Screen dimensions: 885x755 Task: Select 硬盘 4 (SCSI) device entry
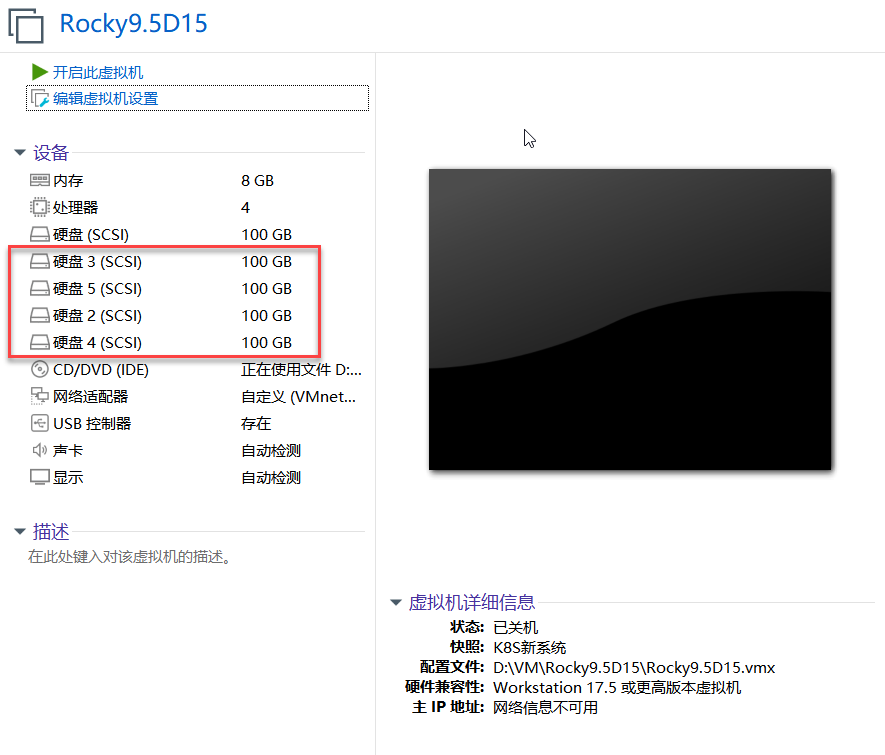click(x=97, y=343)
